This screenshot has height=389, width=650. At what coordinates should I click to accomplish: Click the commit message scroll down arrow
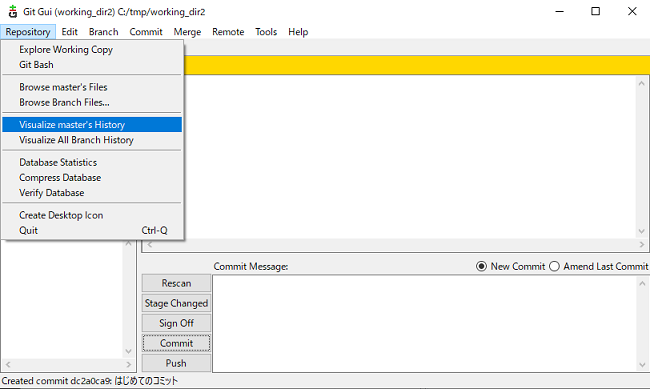(642, 365)
